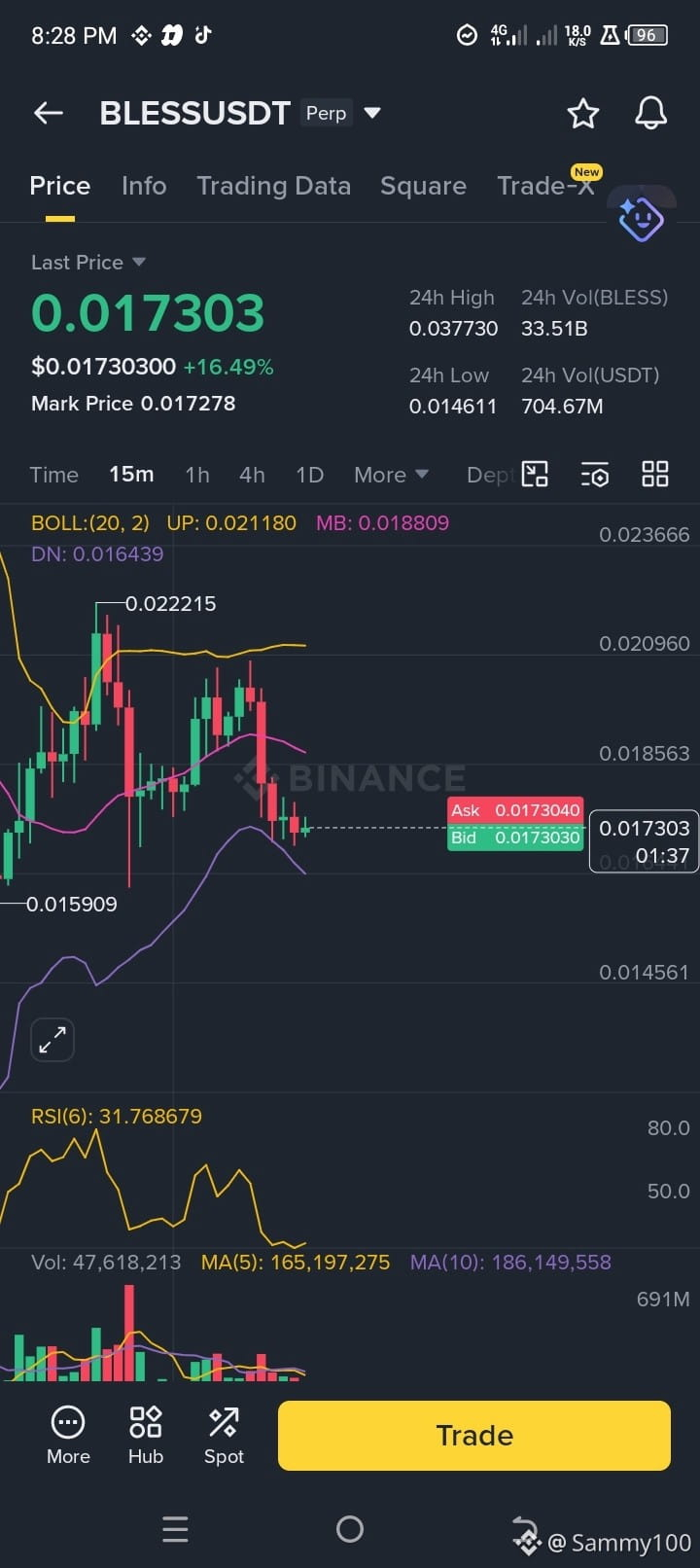
Task: Tap the 24h Low value 0.014611
Action: pyautogui.click(x=453, y=407)
